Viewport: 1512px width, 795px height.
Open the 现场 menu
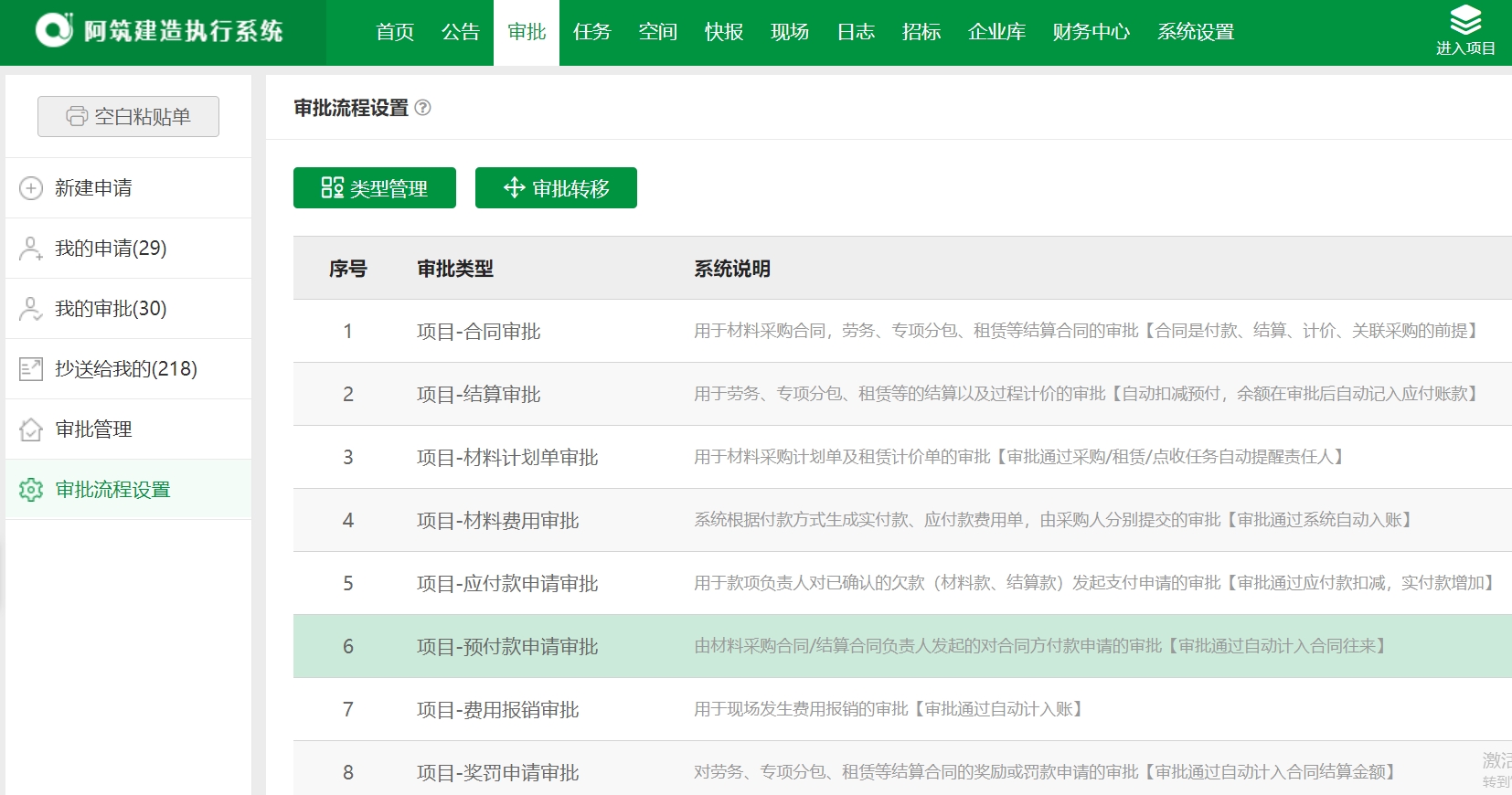point(790,32)
